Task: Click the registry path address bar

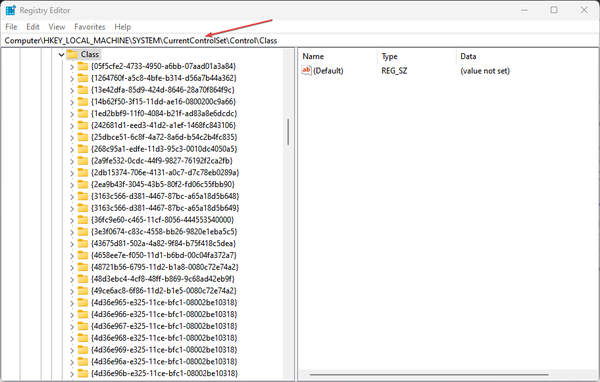Action: click(300, 41)
